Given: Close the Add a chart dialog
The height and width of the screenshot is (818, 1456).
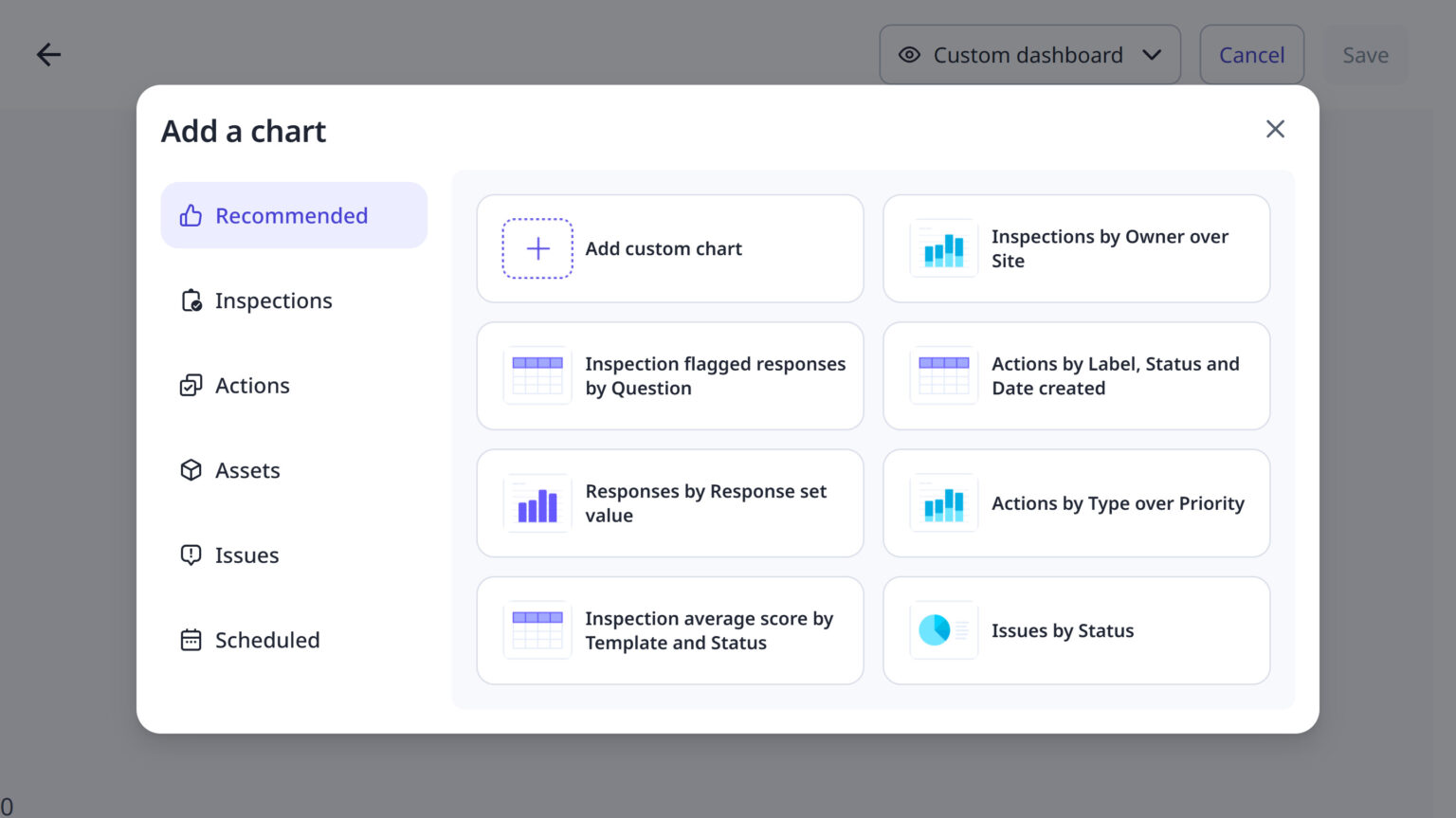Looking at the screenshot, I should pyautogui.click(x=1275, y=129).
